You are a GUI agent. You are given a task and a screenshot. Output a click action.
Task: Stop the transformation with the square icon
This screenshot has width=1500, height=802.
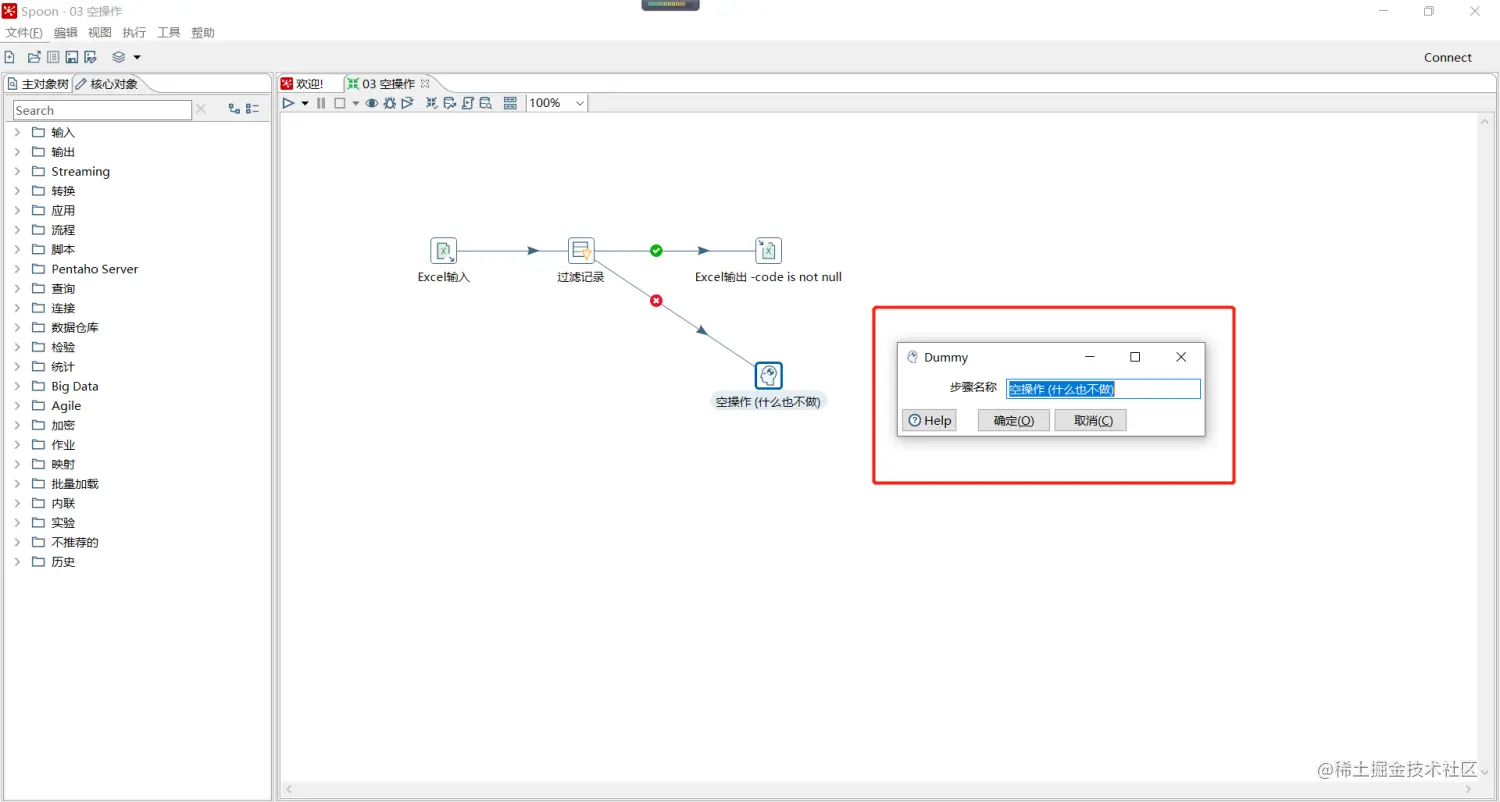(340, 103)
